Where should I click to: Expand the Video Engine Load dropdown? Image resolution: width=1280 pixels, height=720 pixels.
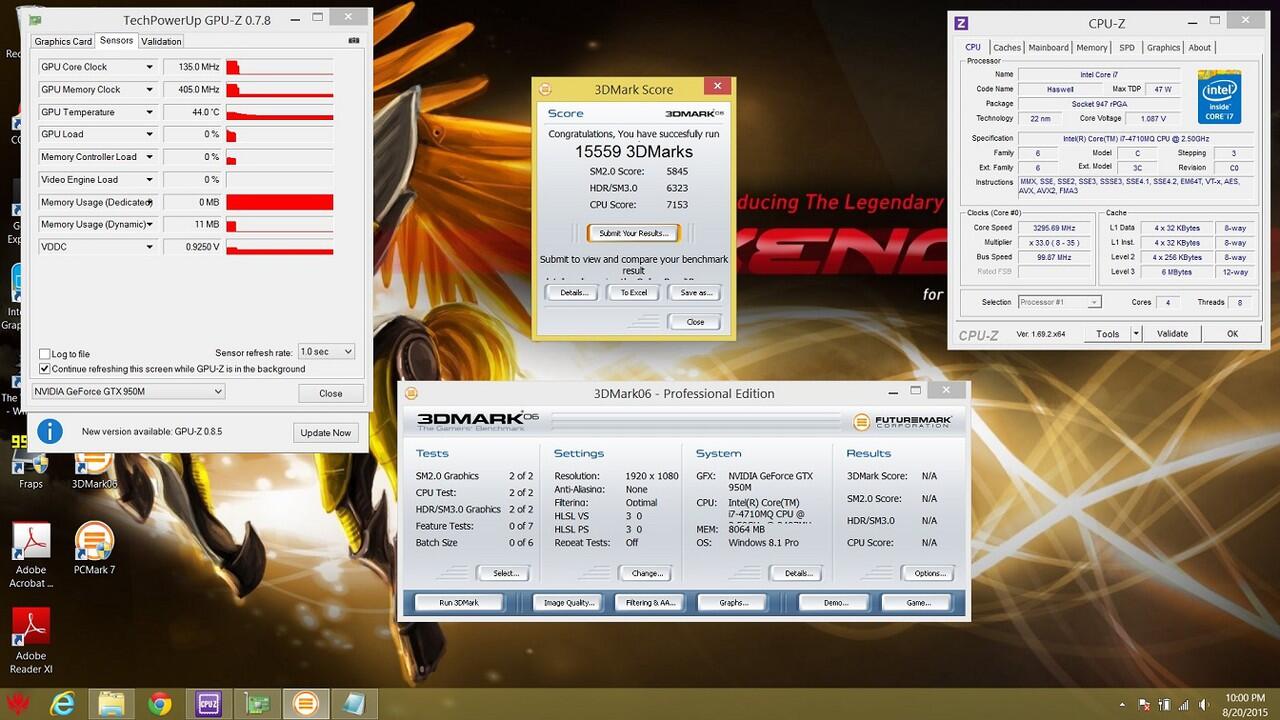tap(150, 180)
